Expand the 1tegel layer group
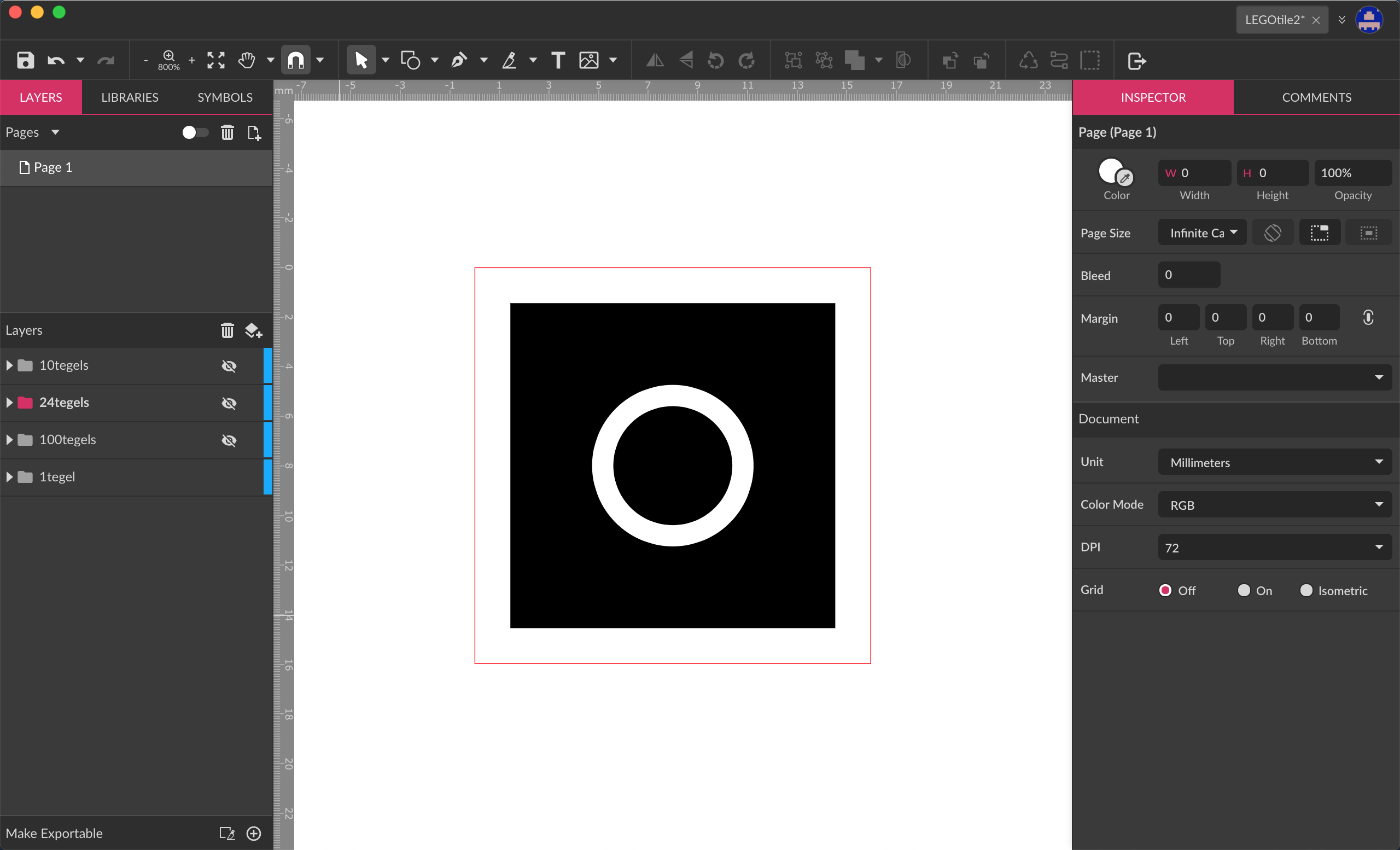The width and height of the screenshot is (1400, 850). pos(10,477)
